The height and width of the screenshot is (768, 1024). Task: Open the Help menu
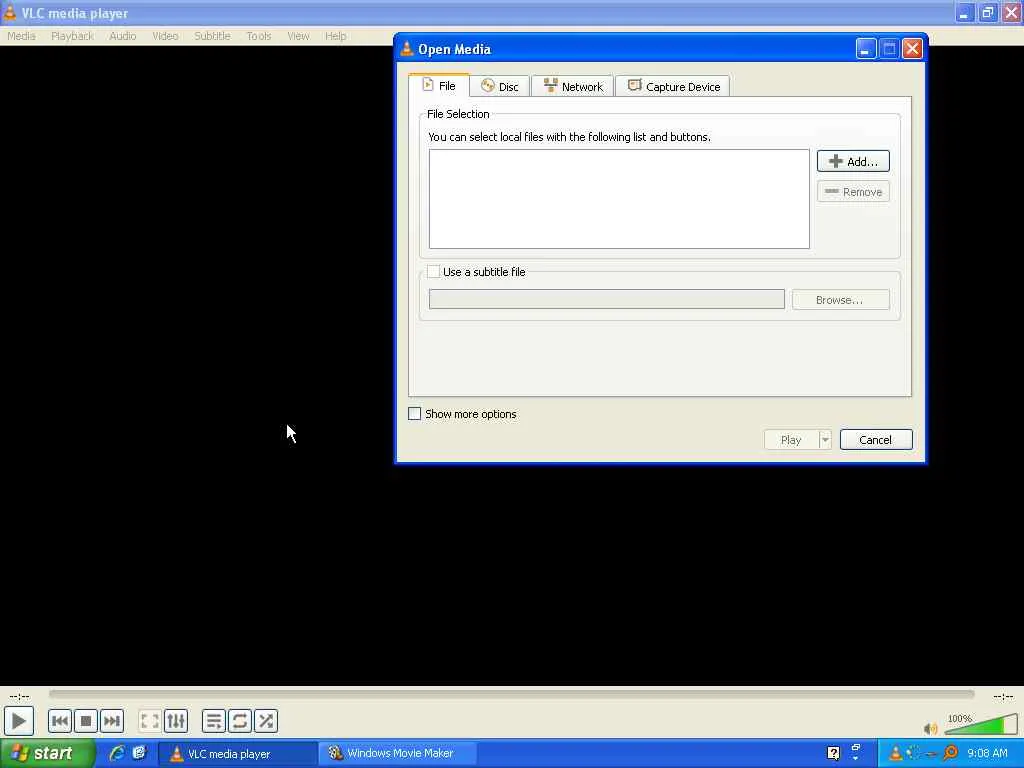tap(336, 36)
